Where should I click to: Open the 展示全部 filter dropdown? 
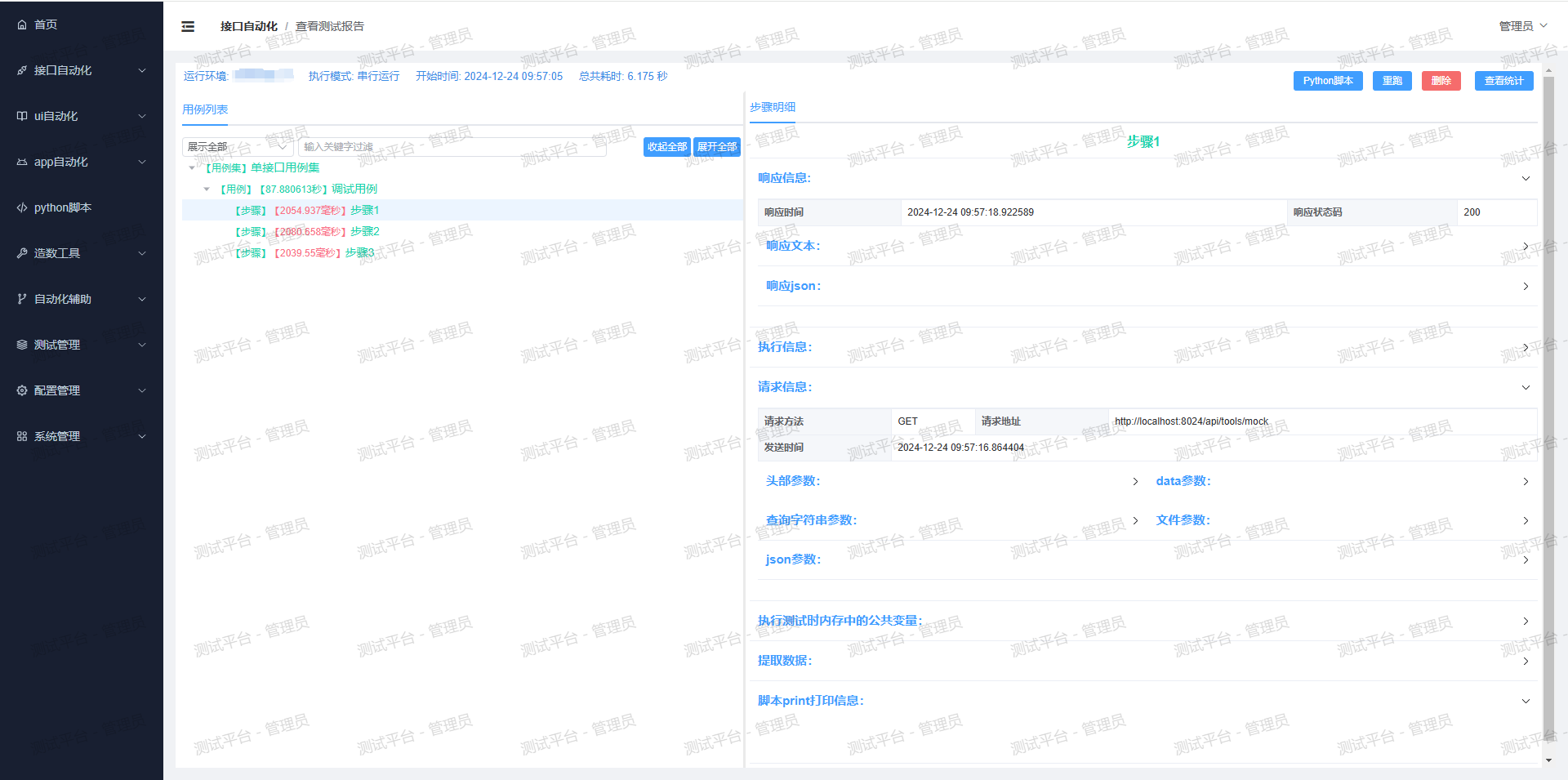pos(238,147)
